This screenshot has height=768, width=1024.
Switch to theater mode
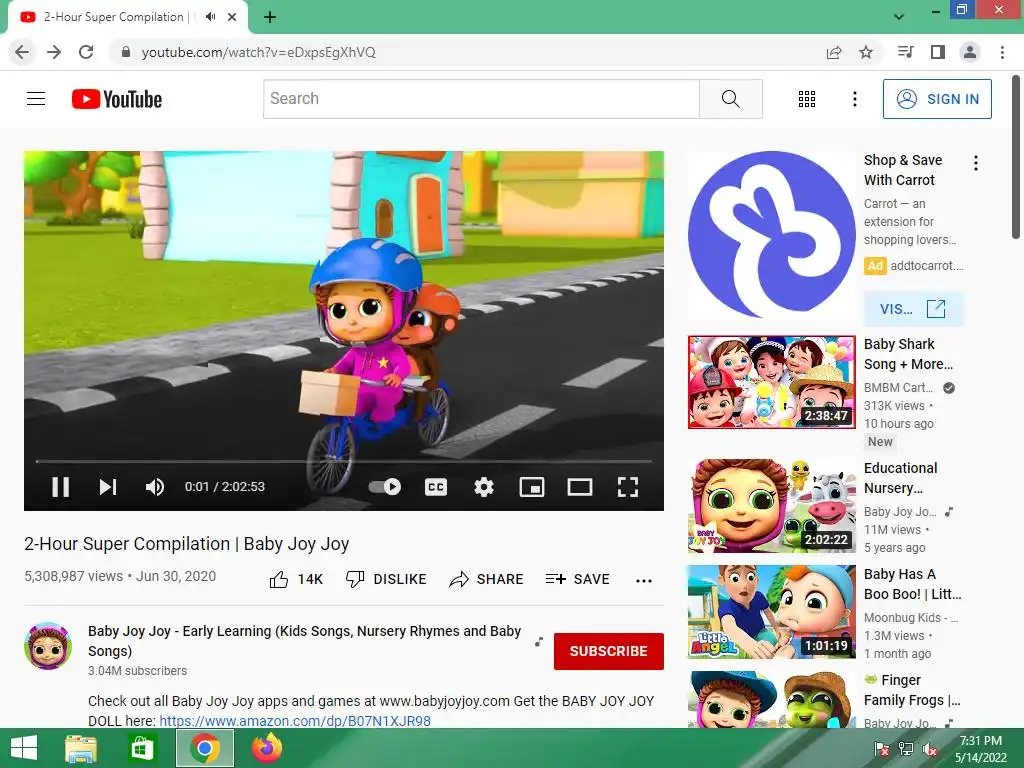tap(580, 487)
